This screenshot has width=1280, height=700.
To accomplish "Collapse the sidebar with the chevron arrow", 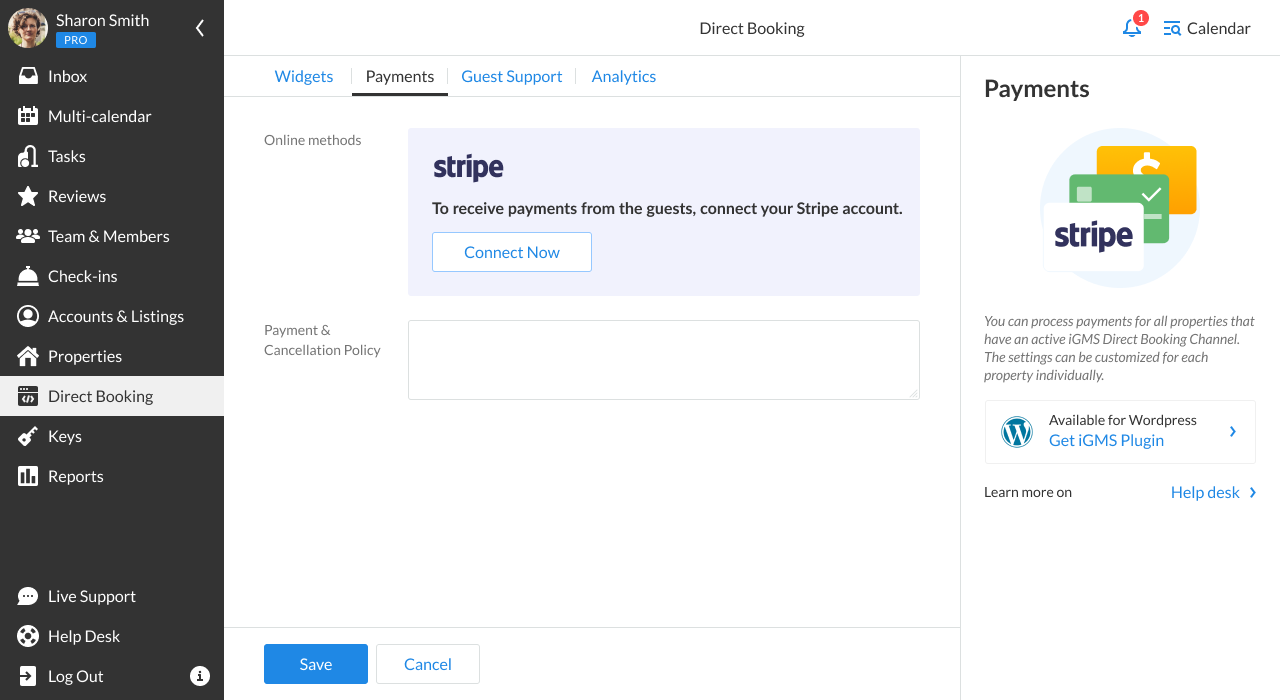I will (x=200, y=28).
